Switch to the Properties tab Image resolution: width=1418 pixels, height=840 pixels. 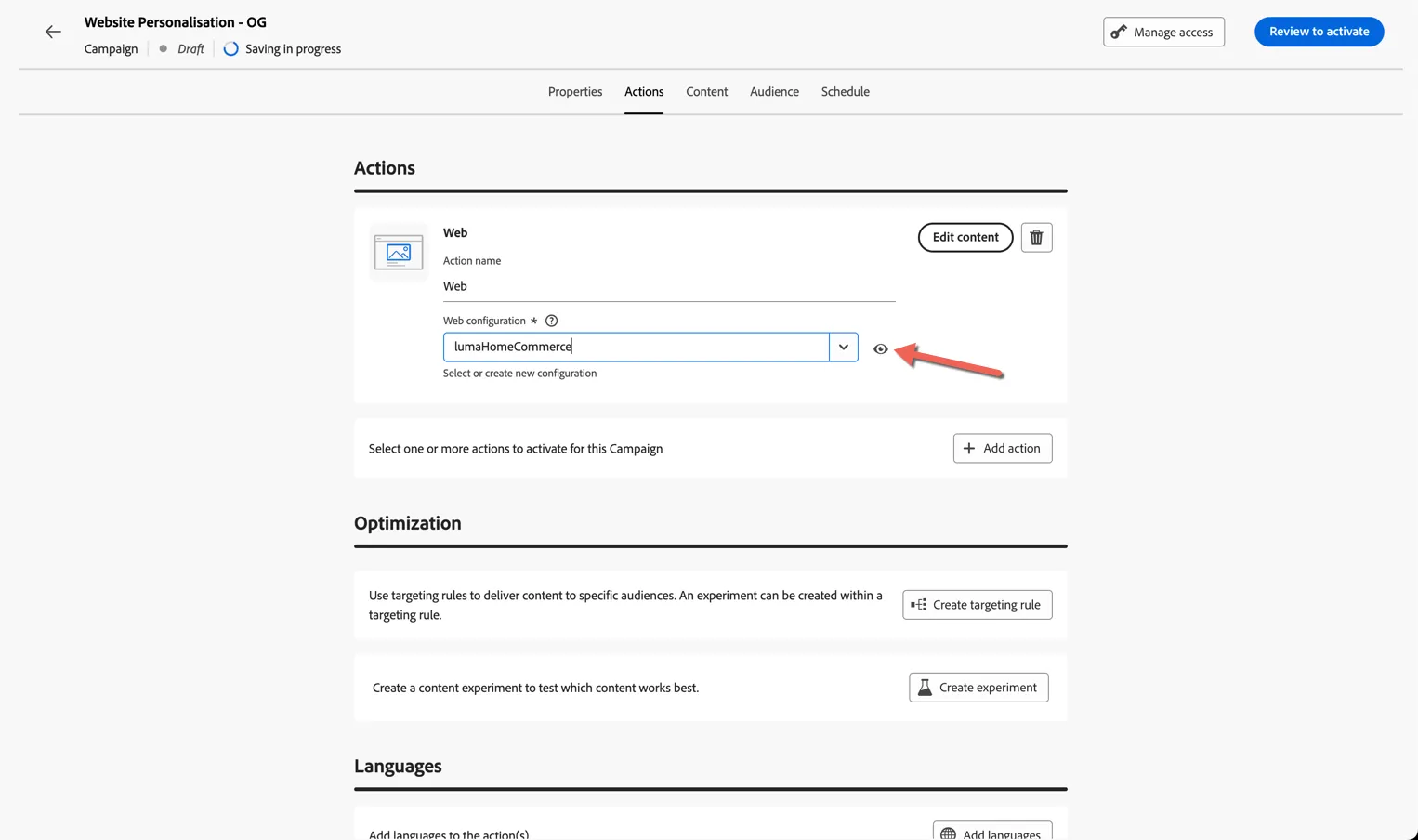(575, 91)
